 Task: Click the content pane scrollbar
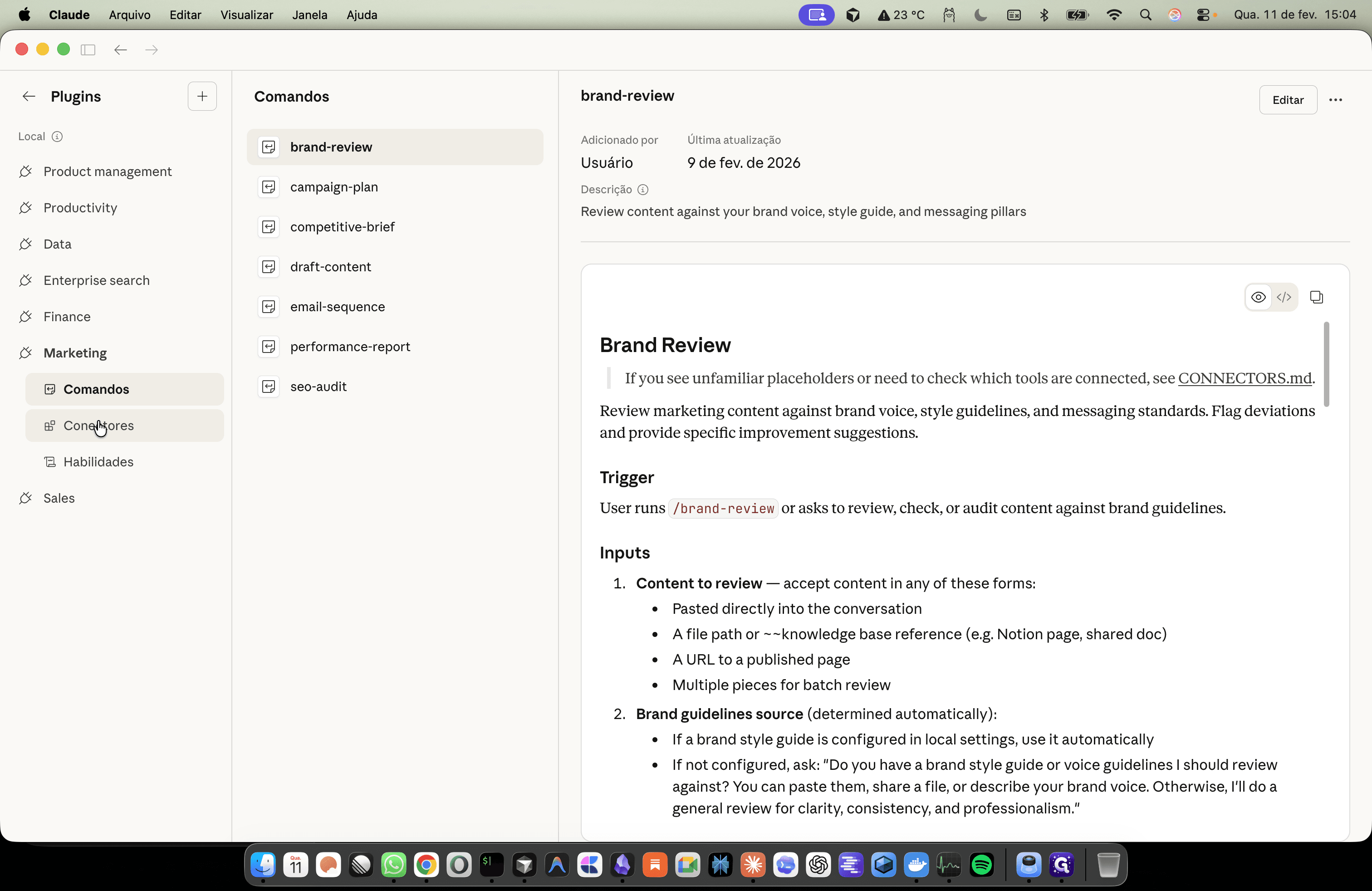(1326, 364)
